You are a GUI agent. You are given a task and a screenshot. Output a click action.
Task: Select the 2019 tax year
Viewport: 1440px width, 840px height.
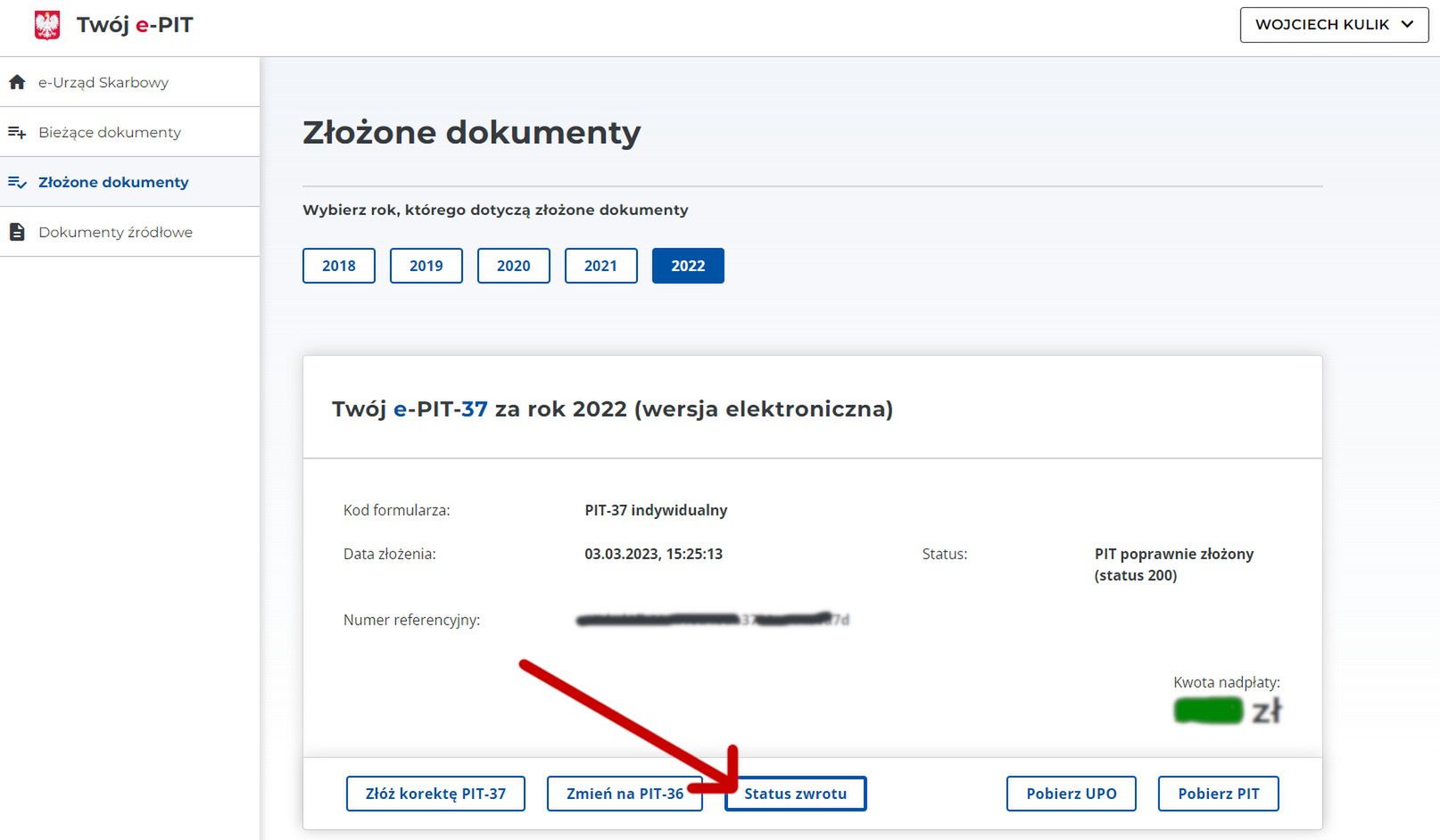click(426, 265)
